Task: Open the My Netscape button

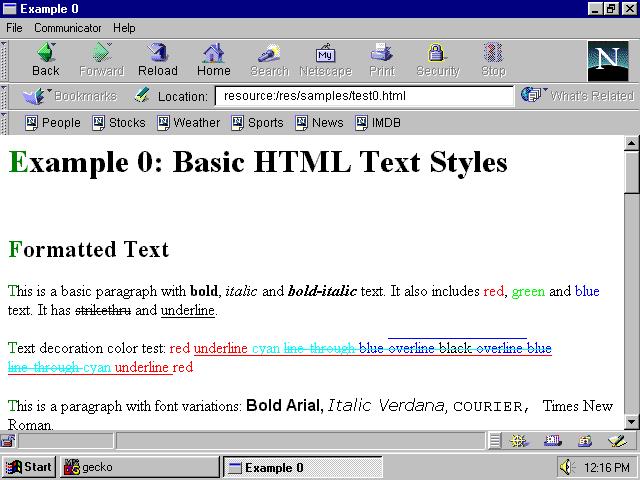Action: (x=325, y=60)
